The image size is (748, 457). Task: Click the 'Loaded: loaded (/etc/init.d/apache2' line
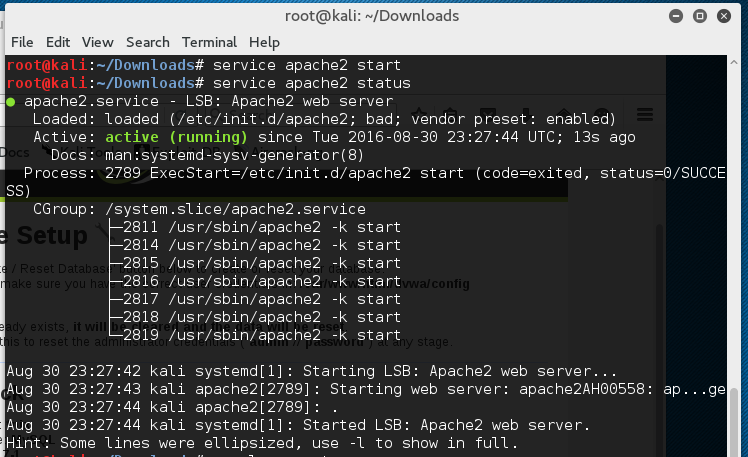[x=324, y=119]
